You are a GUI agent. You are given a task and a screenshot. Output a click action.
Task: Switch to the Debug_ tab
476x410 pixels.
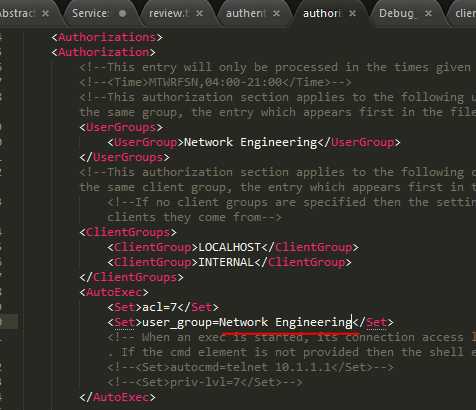tap(397, 13)
